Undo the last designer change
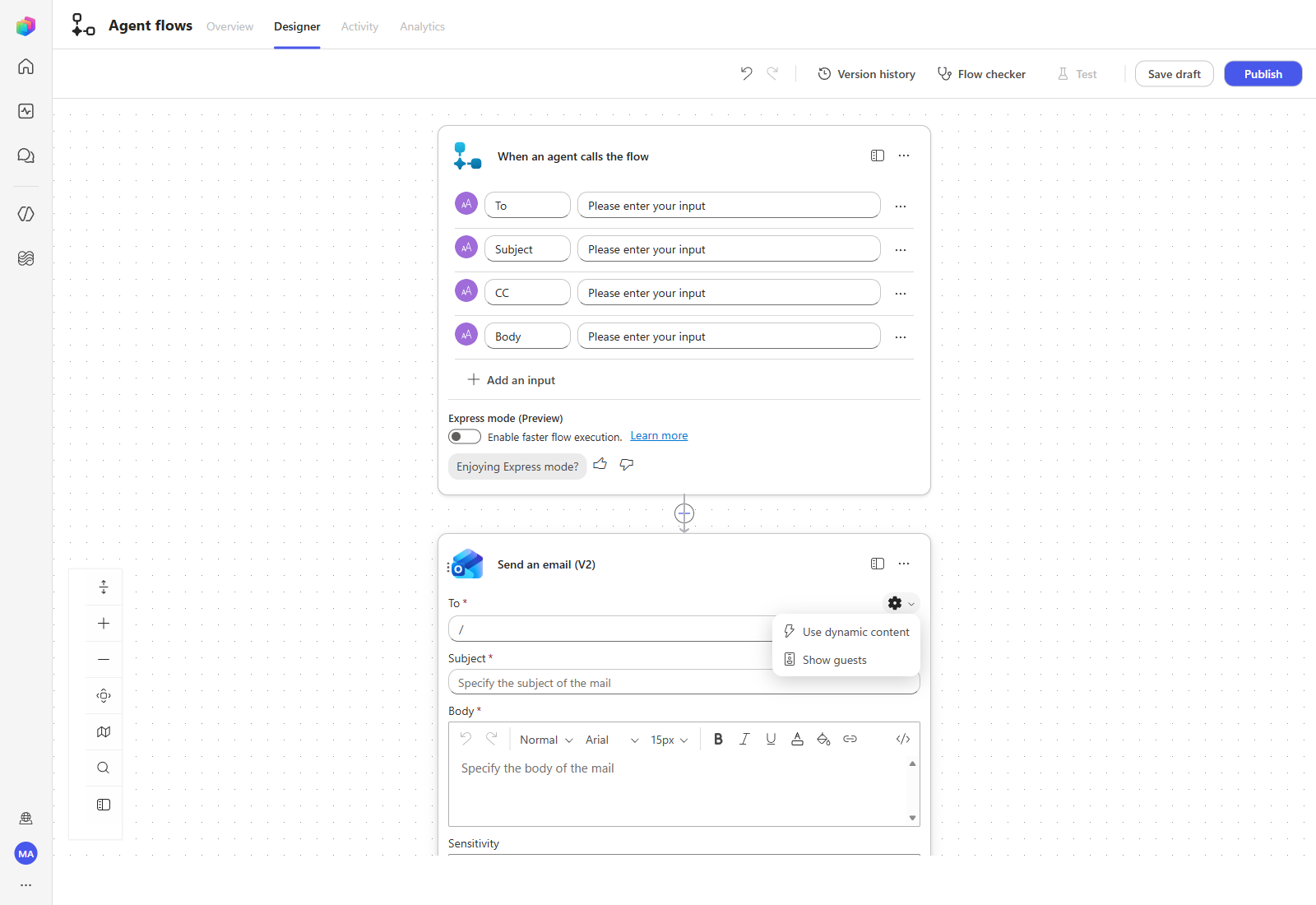Viewport: 1316px width, 905px height. 746,73
